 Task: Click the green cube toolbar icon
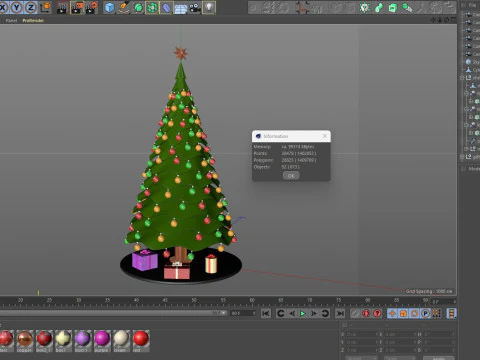pos(393,7)
